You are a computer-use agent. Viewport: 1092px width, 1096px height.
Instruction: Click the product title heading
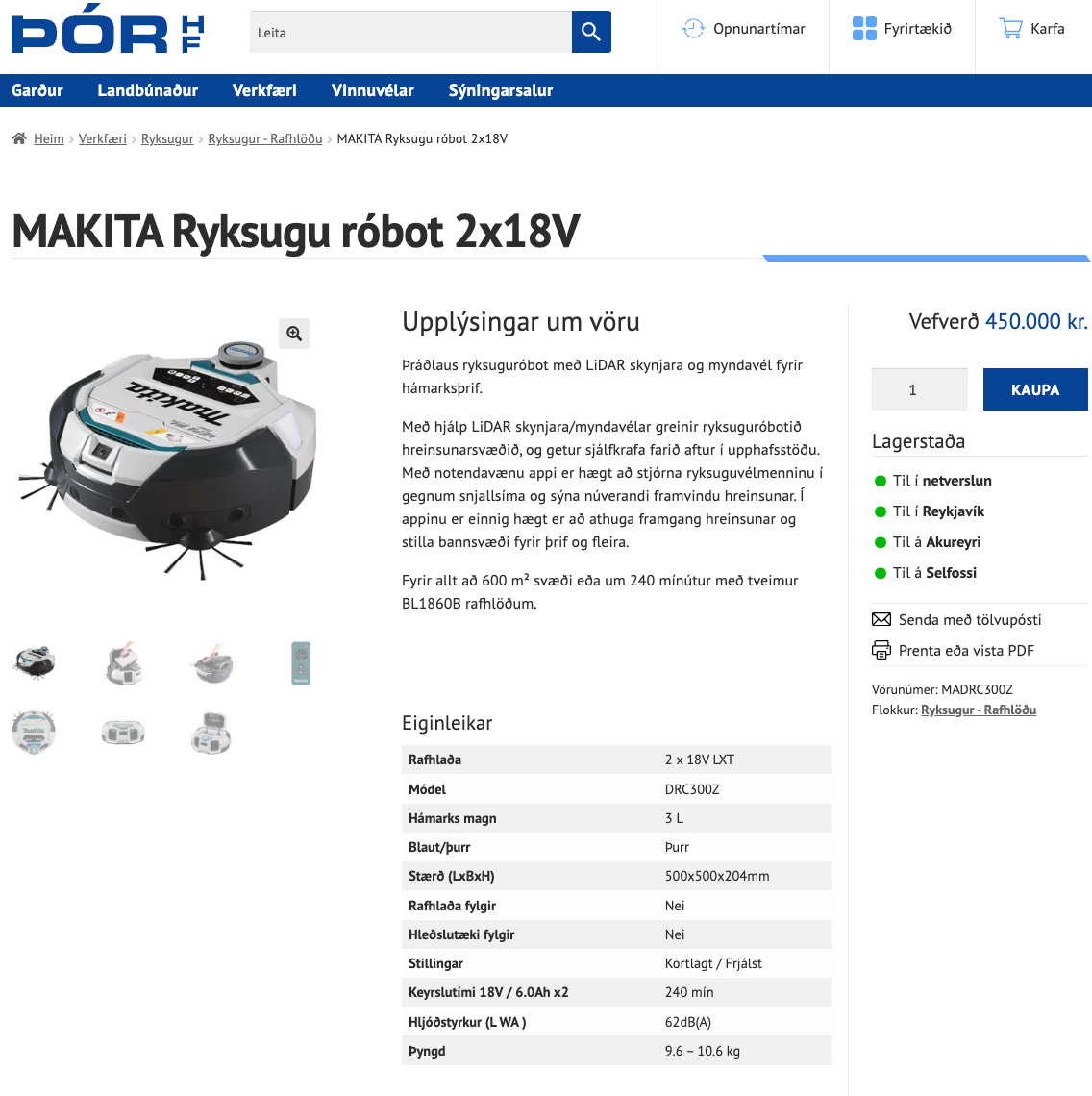coord(296,232)
